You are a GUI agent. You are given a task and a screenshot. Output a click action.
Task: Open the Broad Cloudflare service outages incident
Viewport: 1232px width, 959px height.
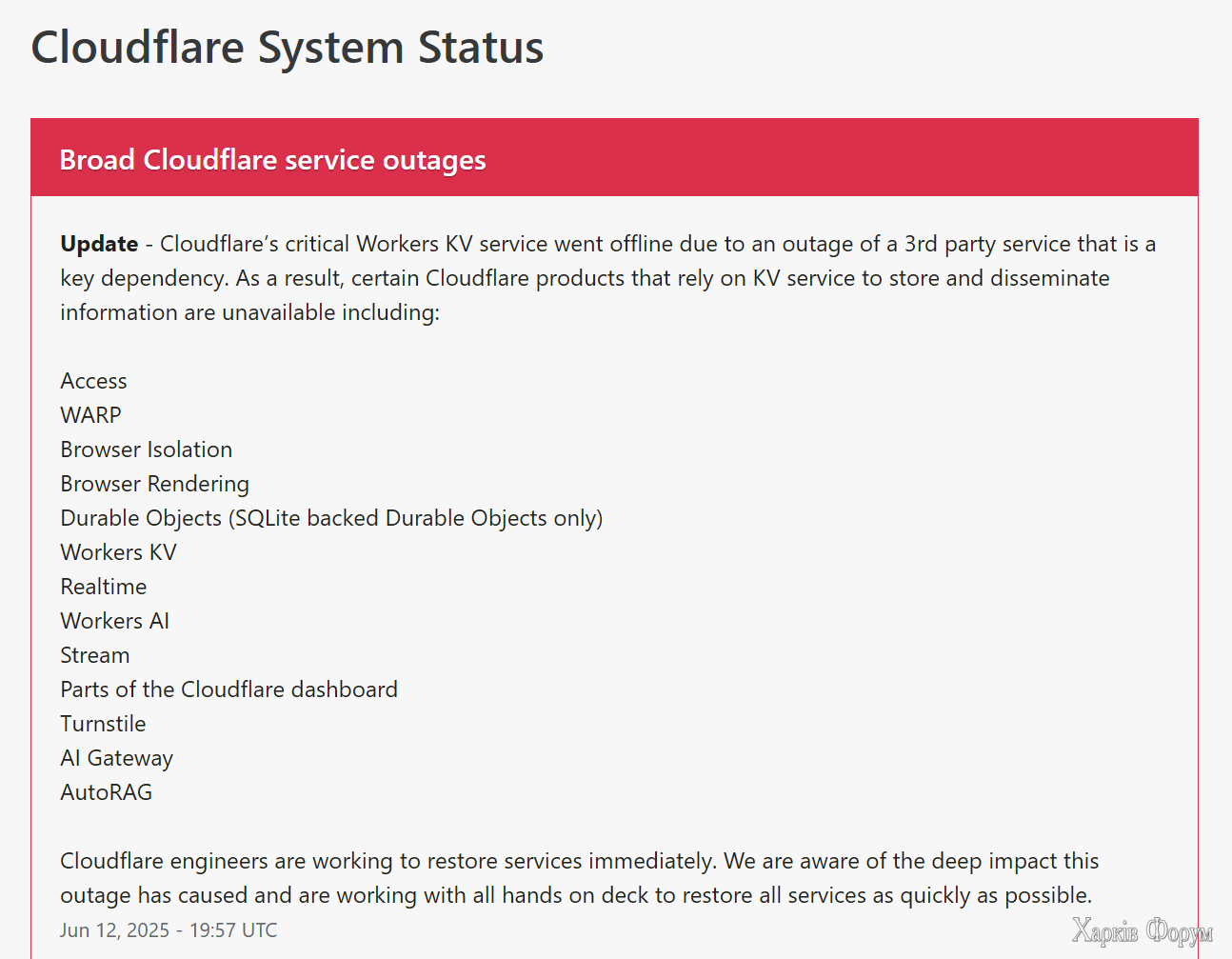pos(272,159)
